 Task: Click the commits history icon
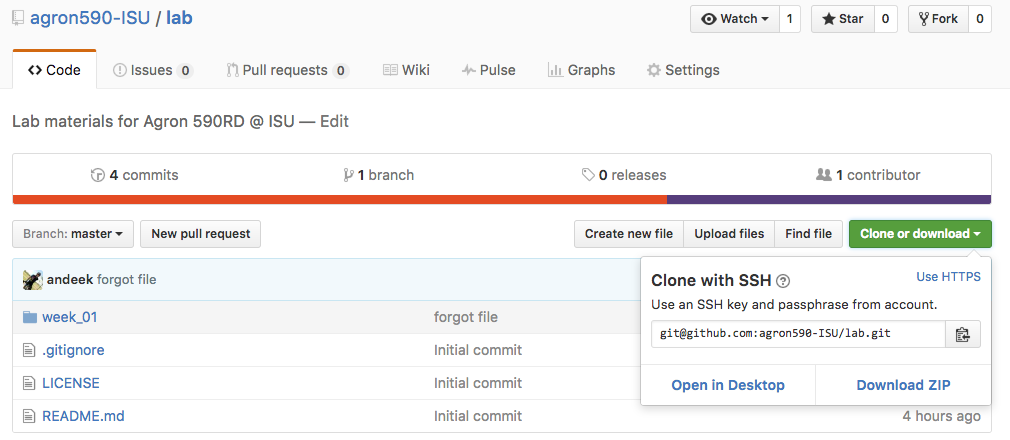click(x=98, y=175)
